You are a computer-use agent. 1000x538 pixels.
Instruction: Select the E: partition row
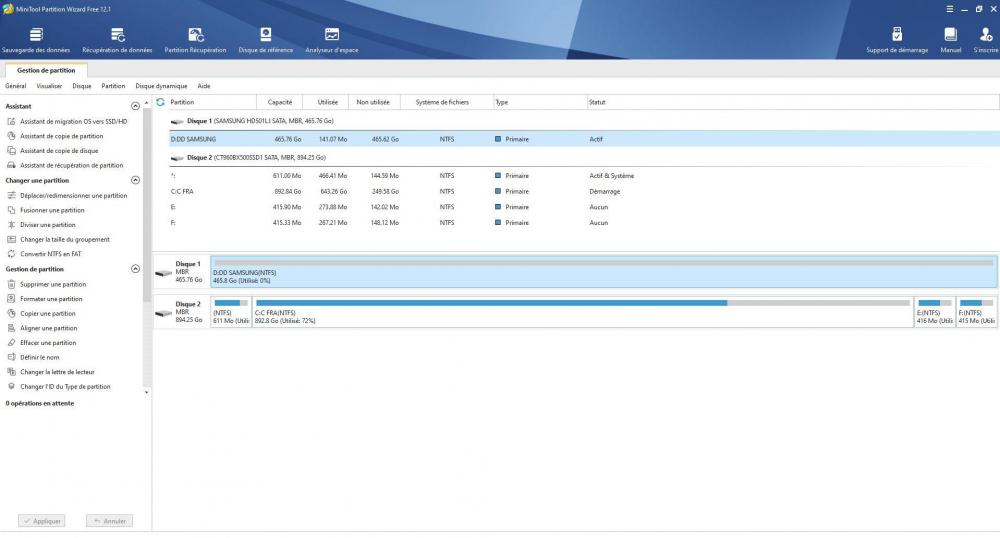coord(584,207)
